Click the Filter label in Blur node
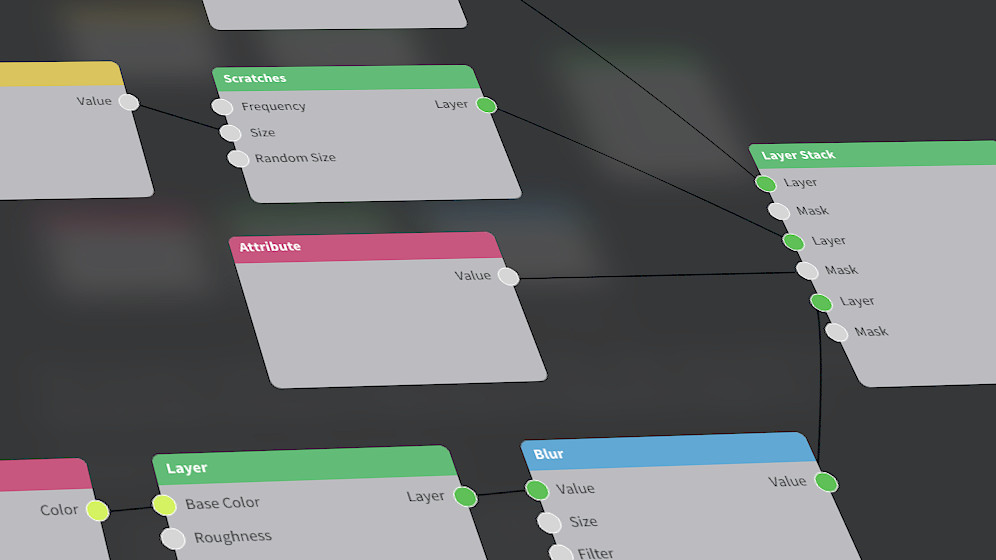The height and width of the screenshot is (560, 996). (x=595, y=553)
